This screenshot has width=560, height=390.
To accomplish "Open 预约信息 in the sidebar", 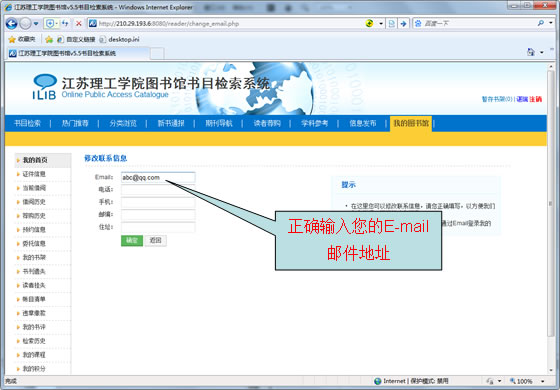I will point(34,230).
